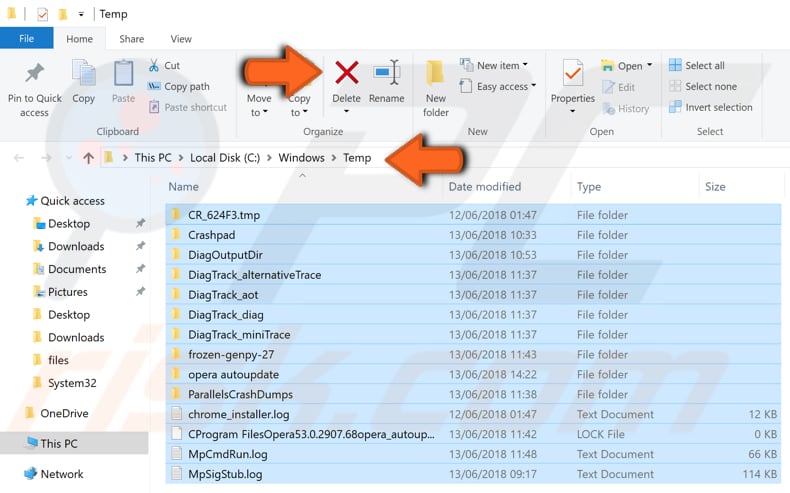
Task: Click the Invert selection icon
Action: (x=675, y=107)
